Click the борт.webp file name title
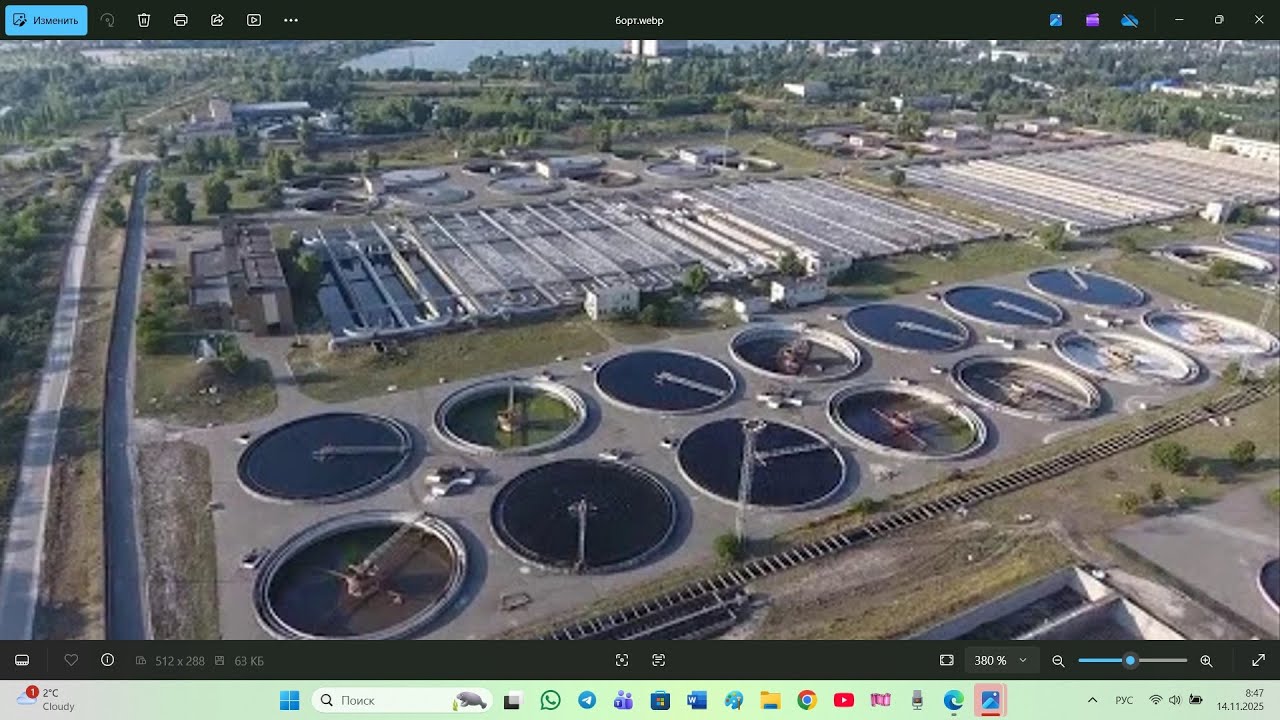This screenshot has width=1280, height=720. coord(640,20)
